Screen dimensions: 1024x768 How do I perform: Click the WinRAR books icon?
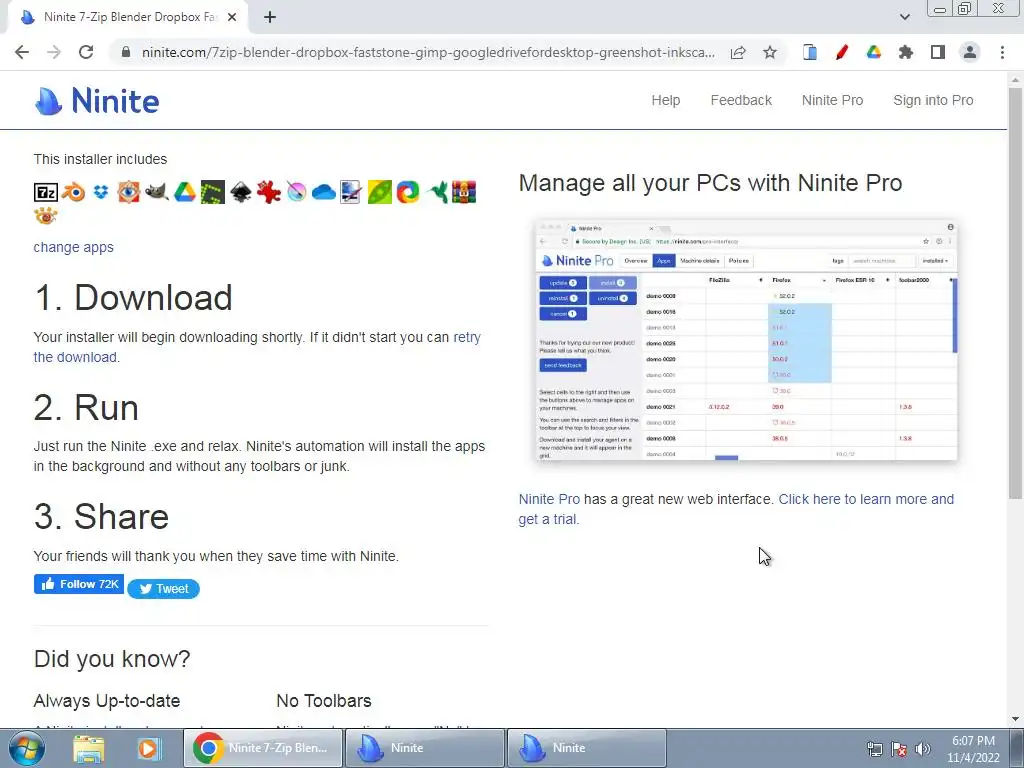(x=464, y=192)
